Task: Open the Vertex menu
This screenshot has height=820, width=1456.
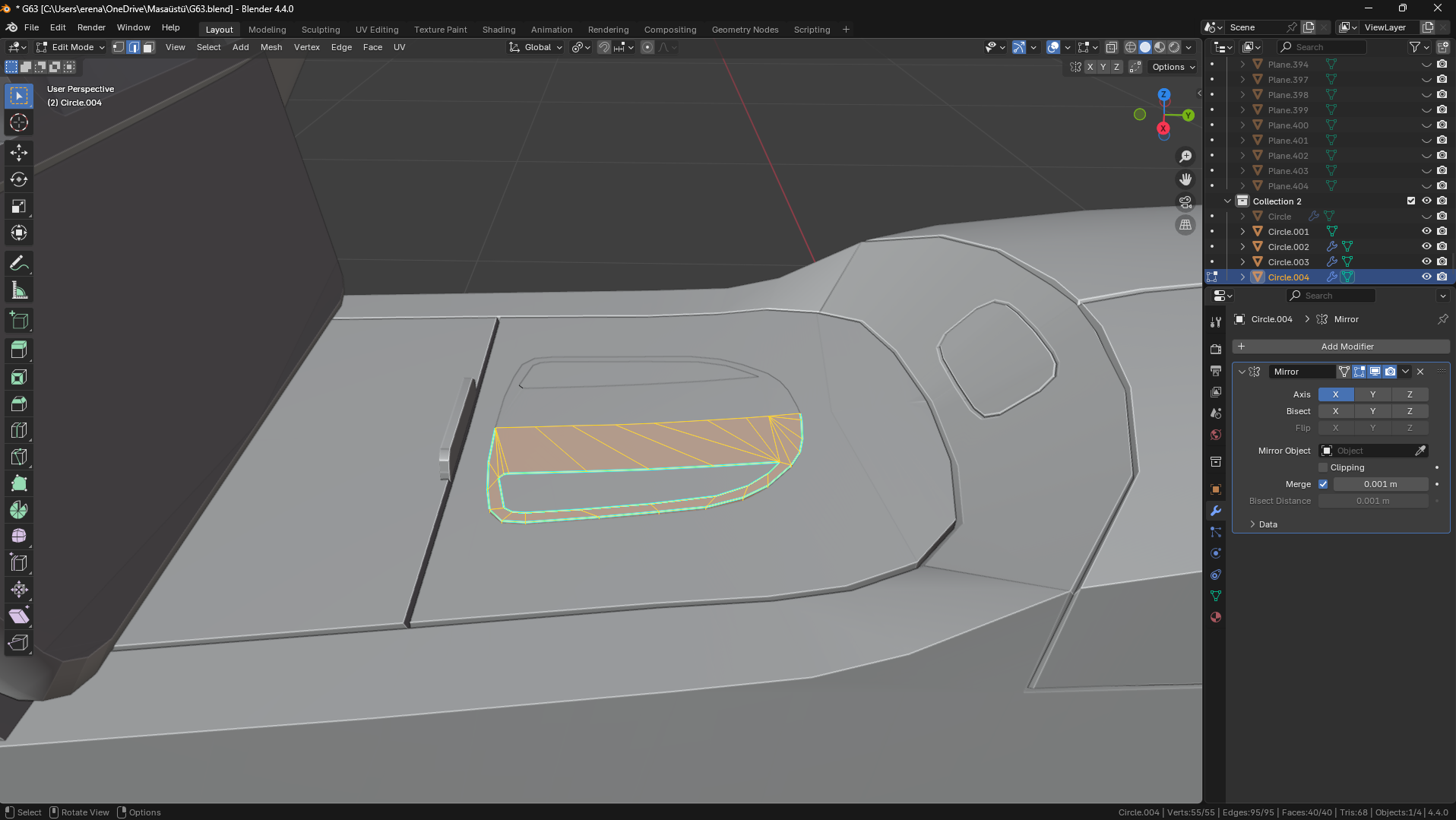Action: (x=307, y=47)
